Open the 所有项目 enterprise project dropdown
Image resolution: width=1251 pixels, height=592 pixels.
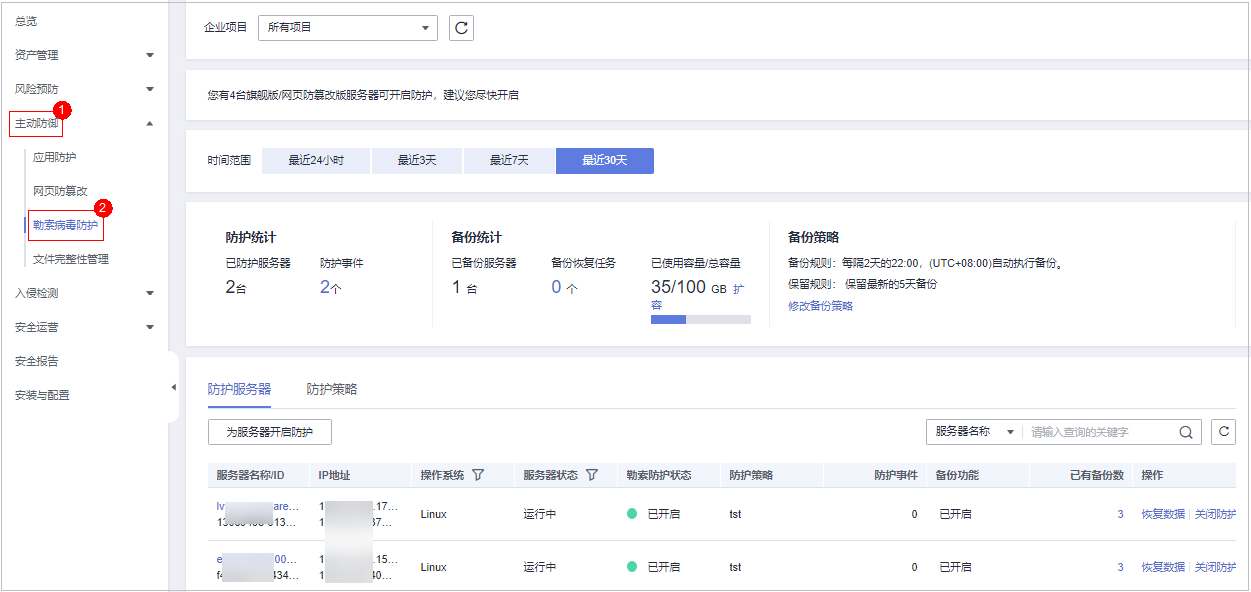tap(347, 28)
